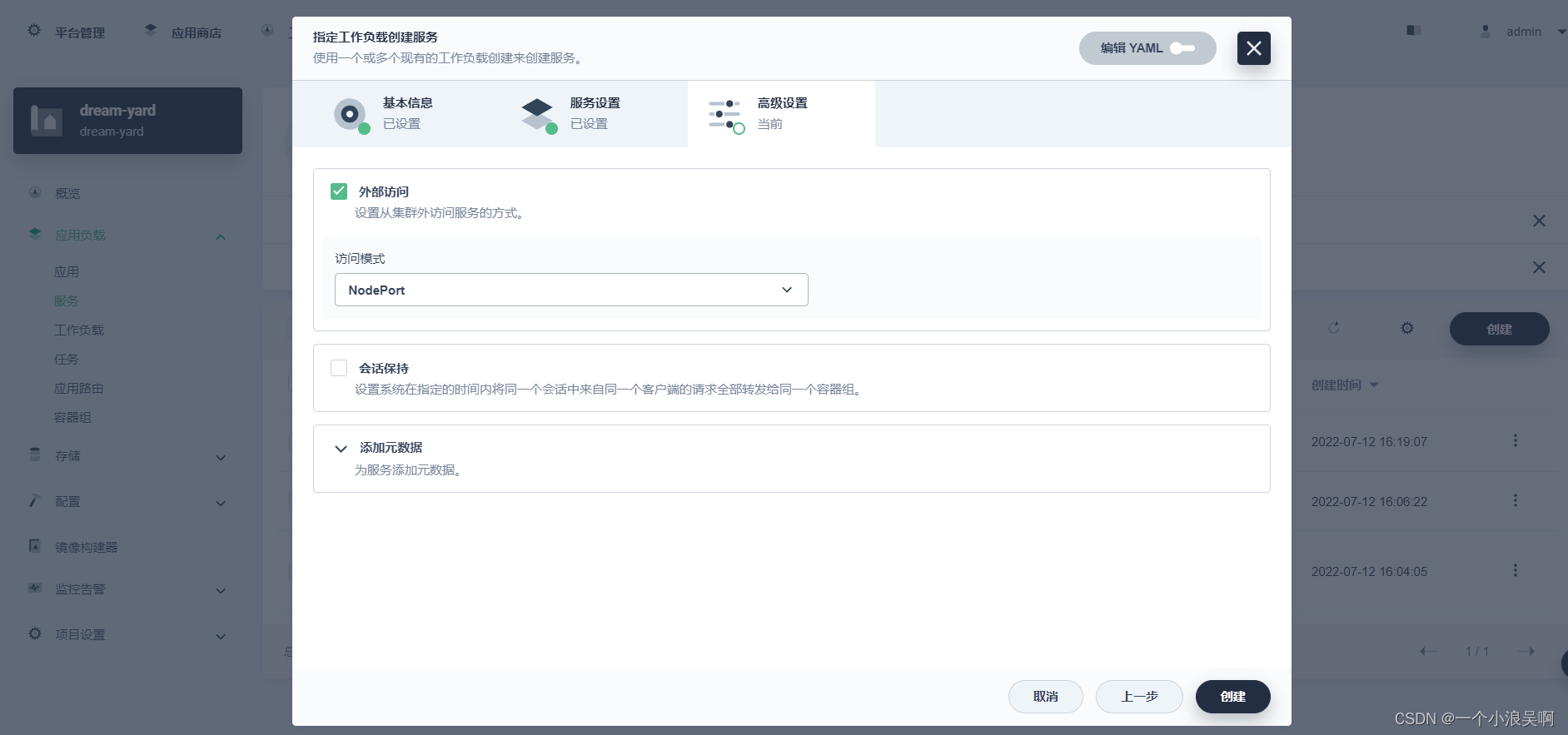This screenshot has height=735, width=1568.
Task: Click the 创建 button in dialog
Action: [1233, 697]
